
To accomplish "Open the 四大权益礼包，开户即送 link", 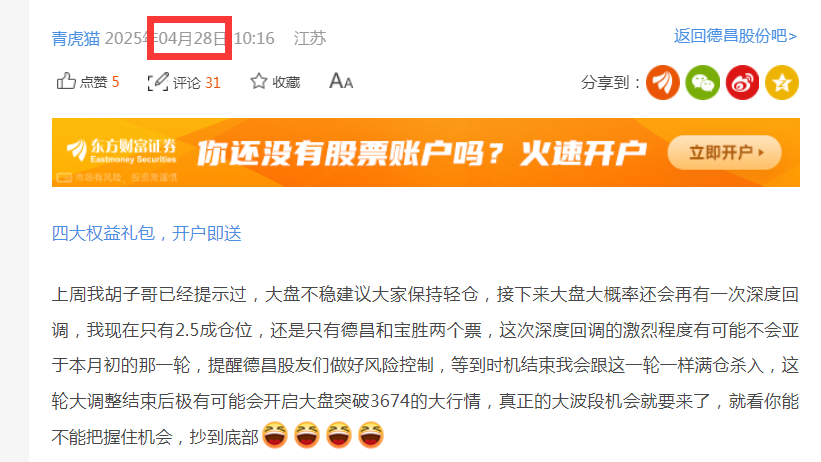I will pyautogui.click(x=147, y=233).
